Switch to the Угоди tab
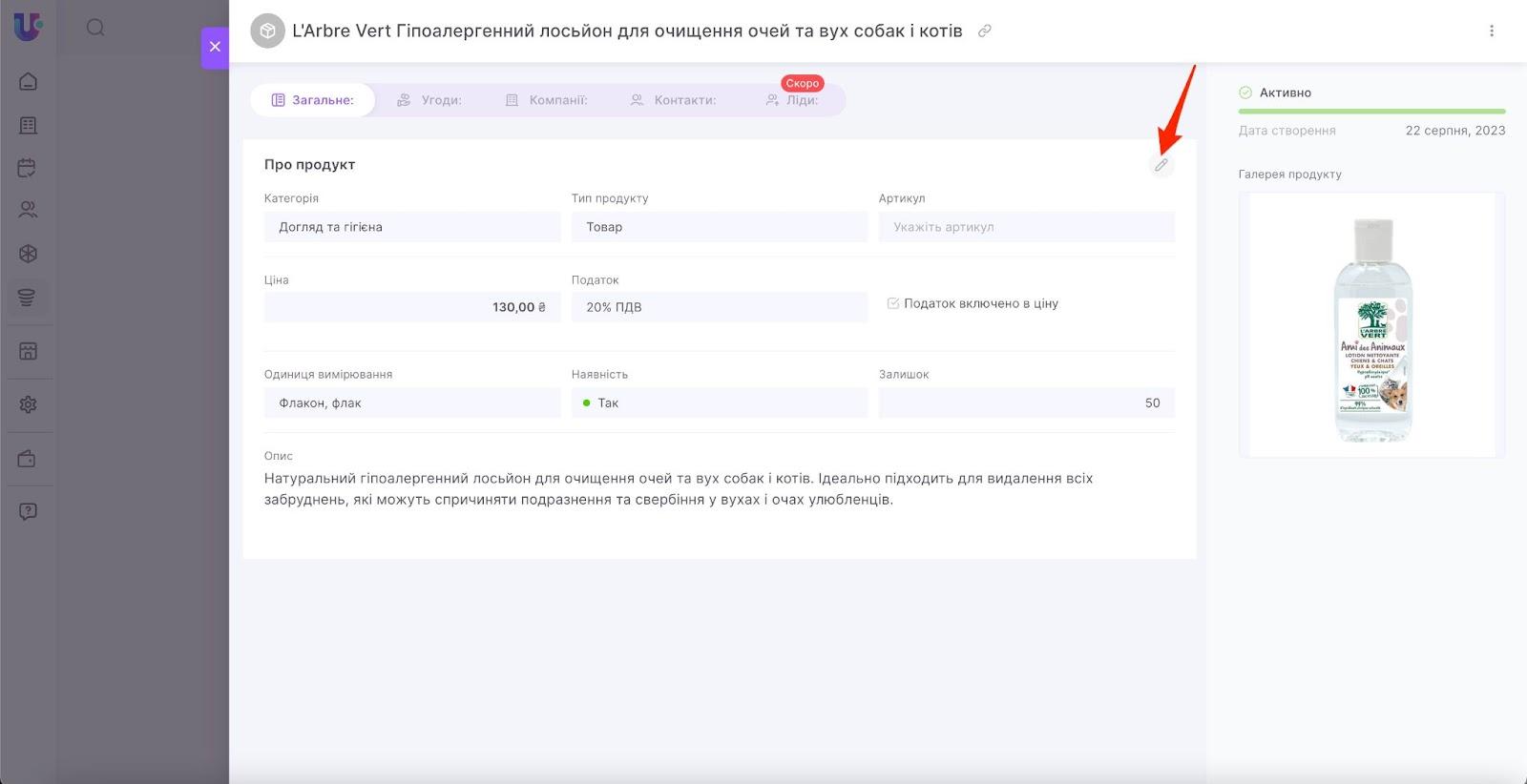This screenshot has height=784, width=1527. pos(429,100)
